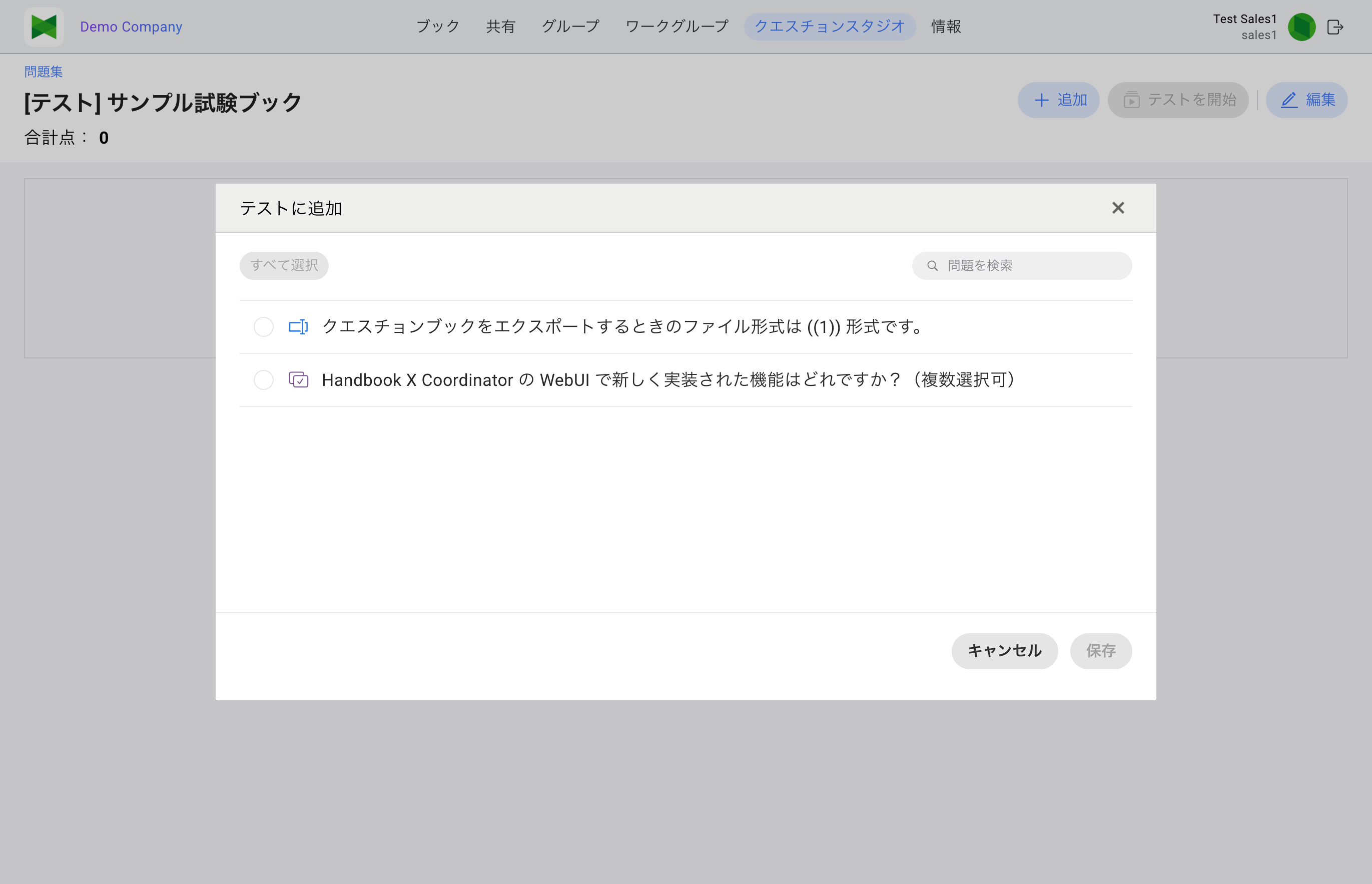Click the play icon on テストを開始
Image resolution: width=1372 pixels, height=884 pixels.
(1131, 100)
